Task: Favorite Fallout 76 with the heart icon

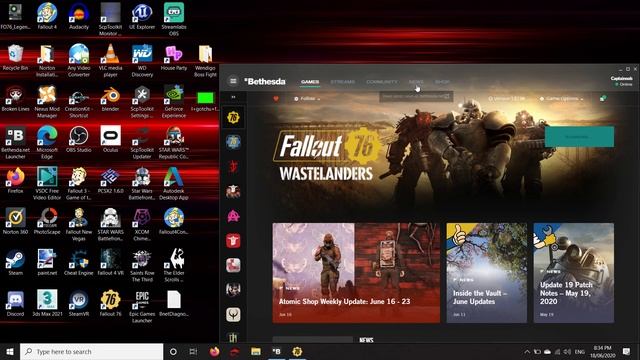Action: 276,98
